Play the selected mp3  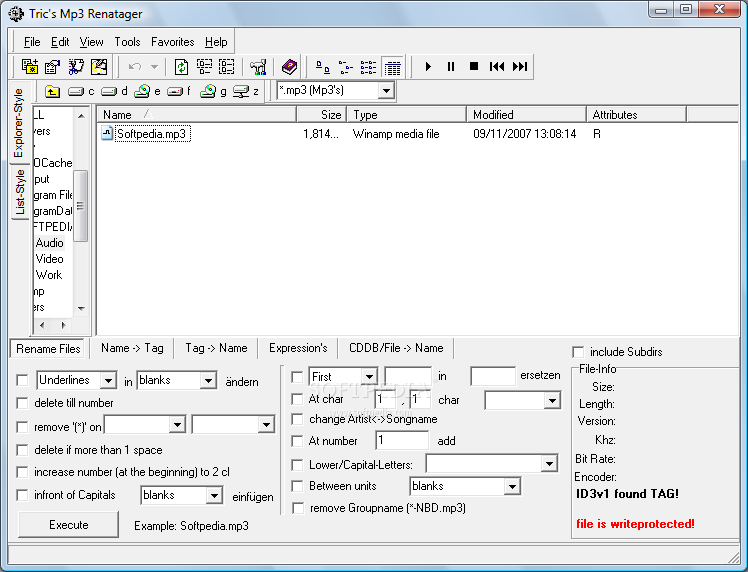[428, 67]
